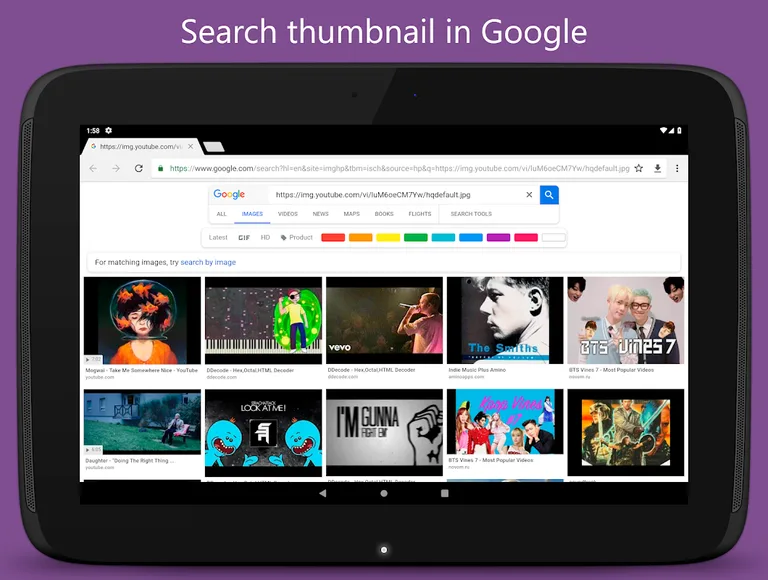The height and width of the screenshot is (580, 768).
Task: Tap the Android home navigation button
Action: tap(384, 493)
